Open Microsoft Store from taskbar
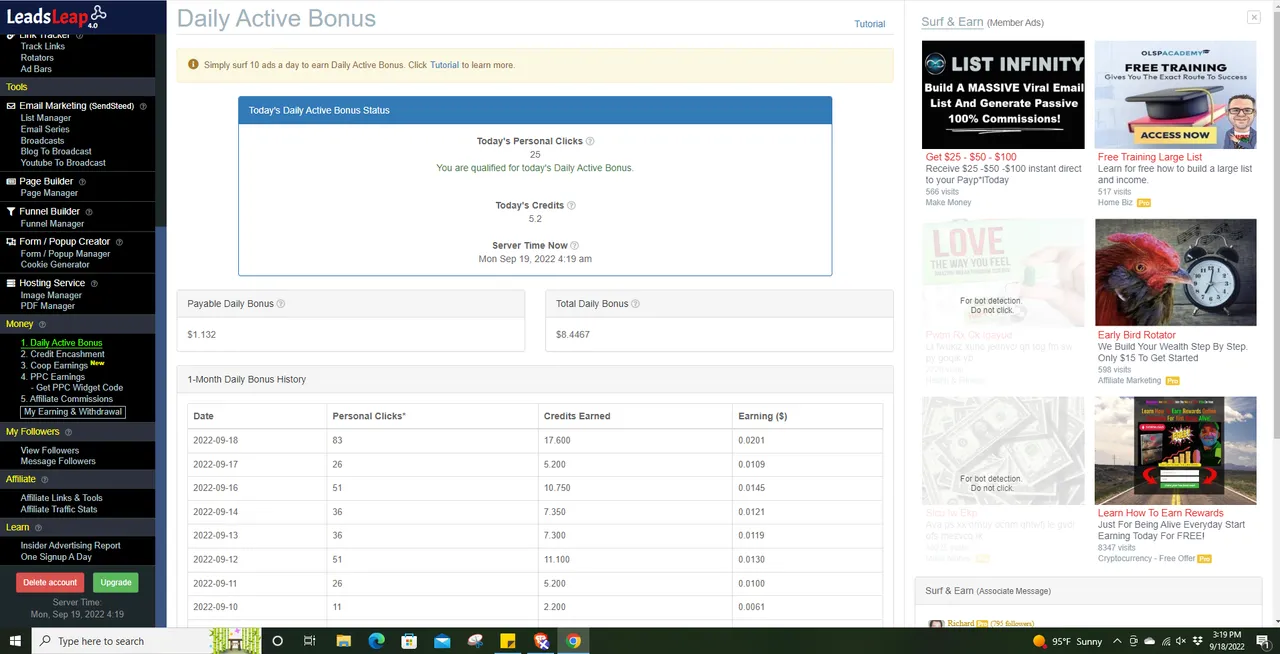Image resolution: width=1280 pixels, height=654 pixels. pyautogui.click(x=409, y=641)
